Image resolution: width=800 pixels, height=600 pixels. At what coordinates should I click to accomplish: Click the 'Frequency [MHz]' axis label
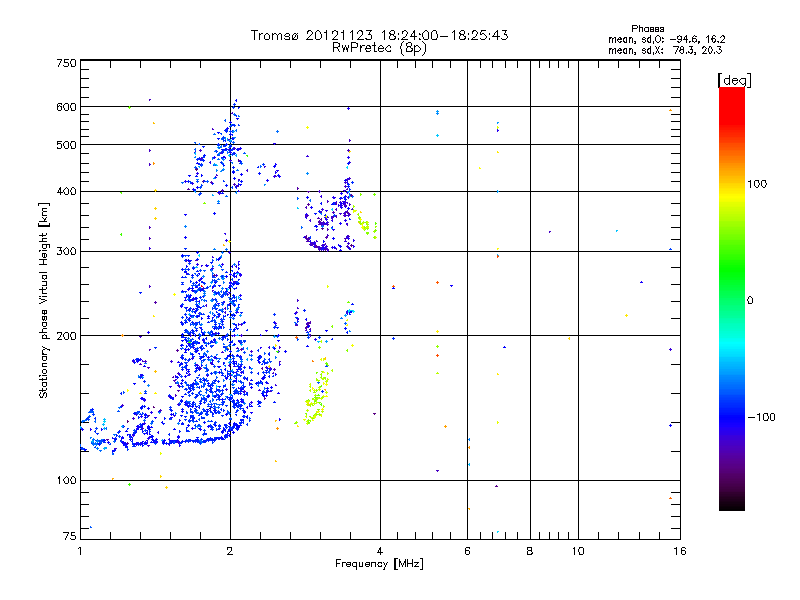[x=379, y=564]
